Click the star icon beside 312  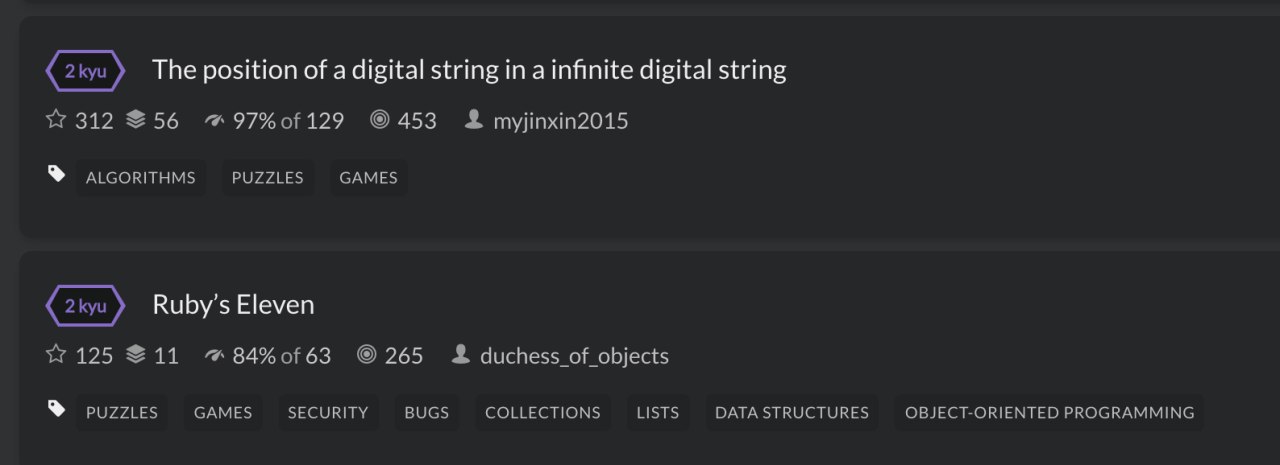(x=56, y=120)
